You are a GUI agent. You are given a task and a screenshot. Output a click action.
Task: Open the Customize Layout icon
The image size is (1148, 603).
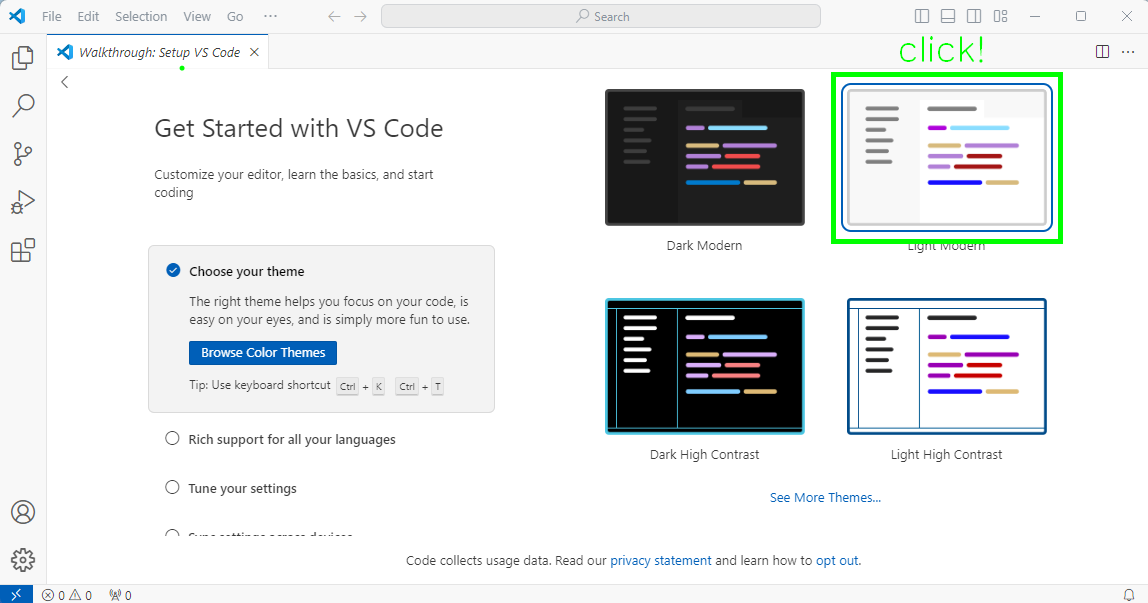pos(1000,16)
